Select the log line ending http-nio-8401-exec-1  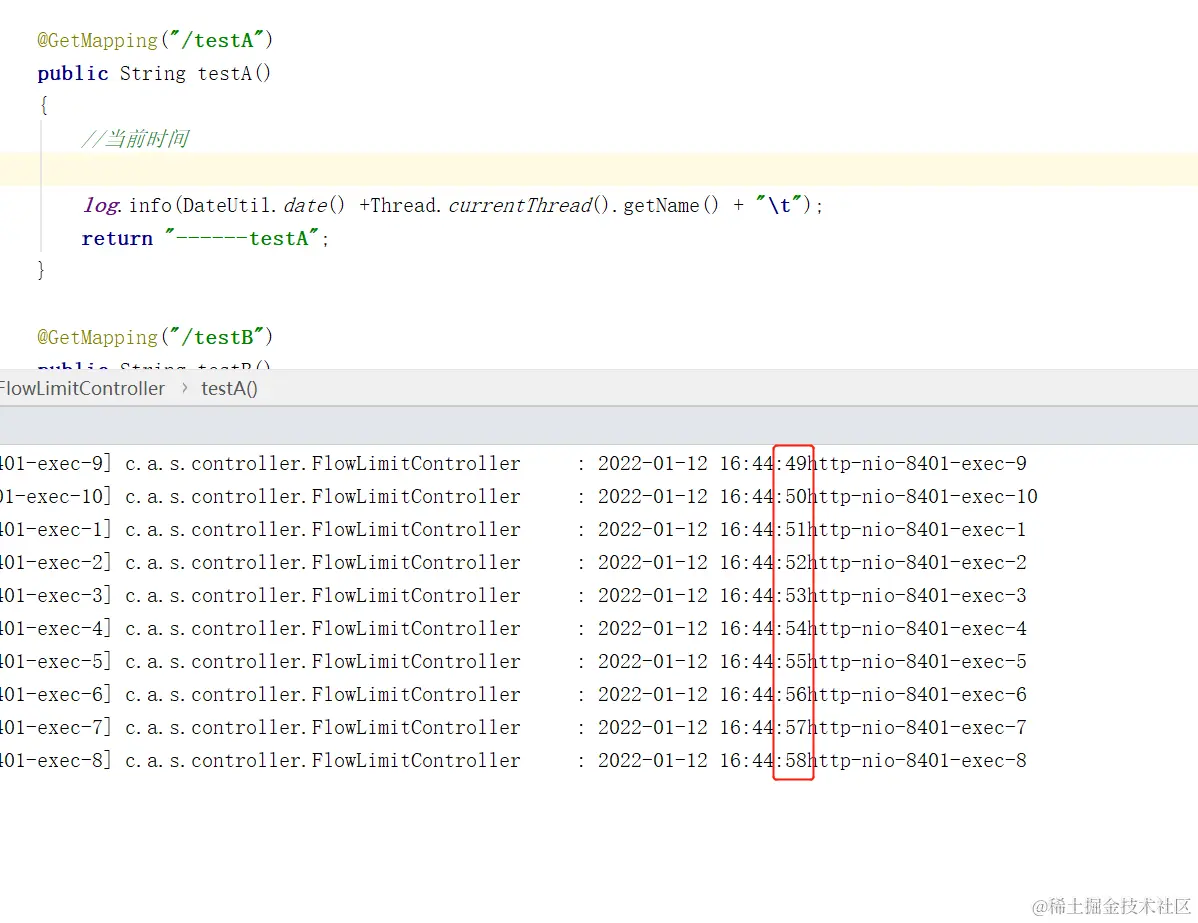pos(513,530)
